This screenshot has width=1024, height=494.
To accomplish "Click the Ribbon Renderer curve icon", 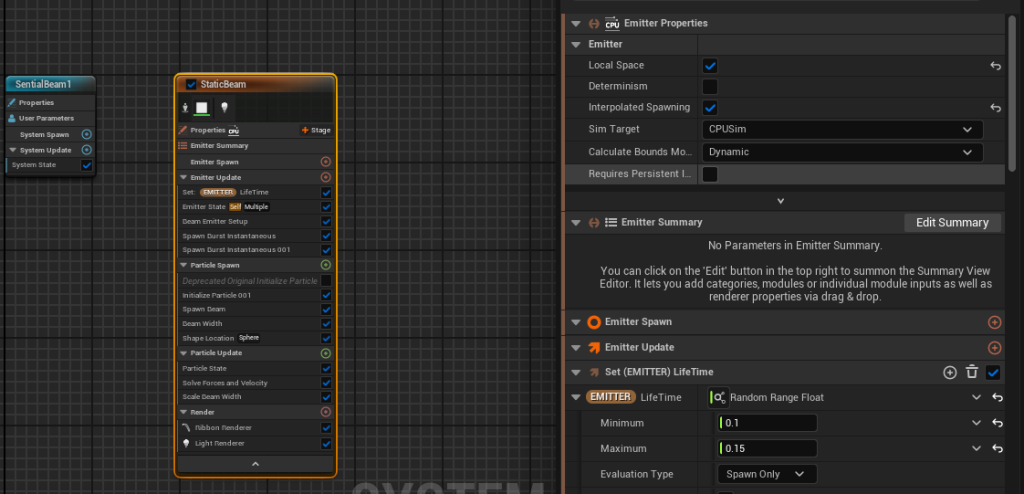I will (187, 427).
